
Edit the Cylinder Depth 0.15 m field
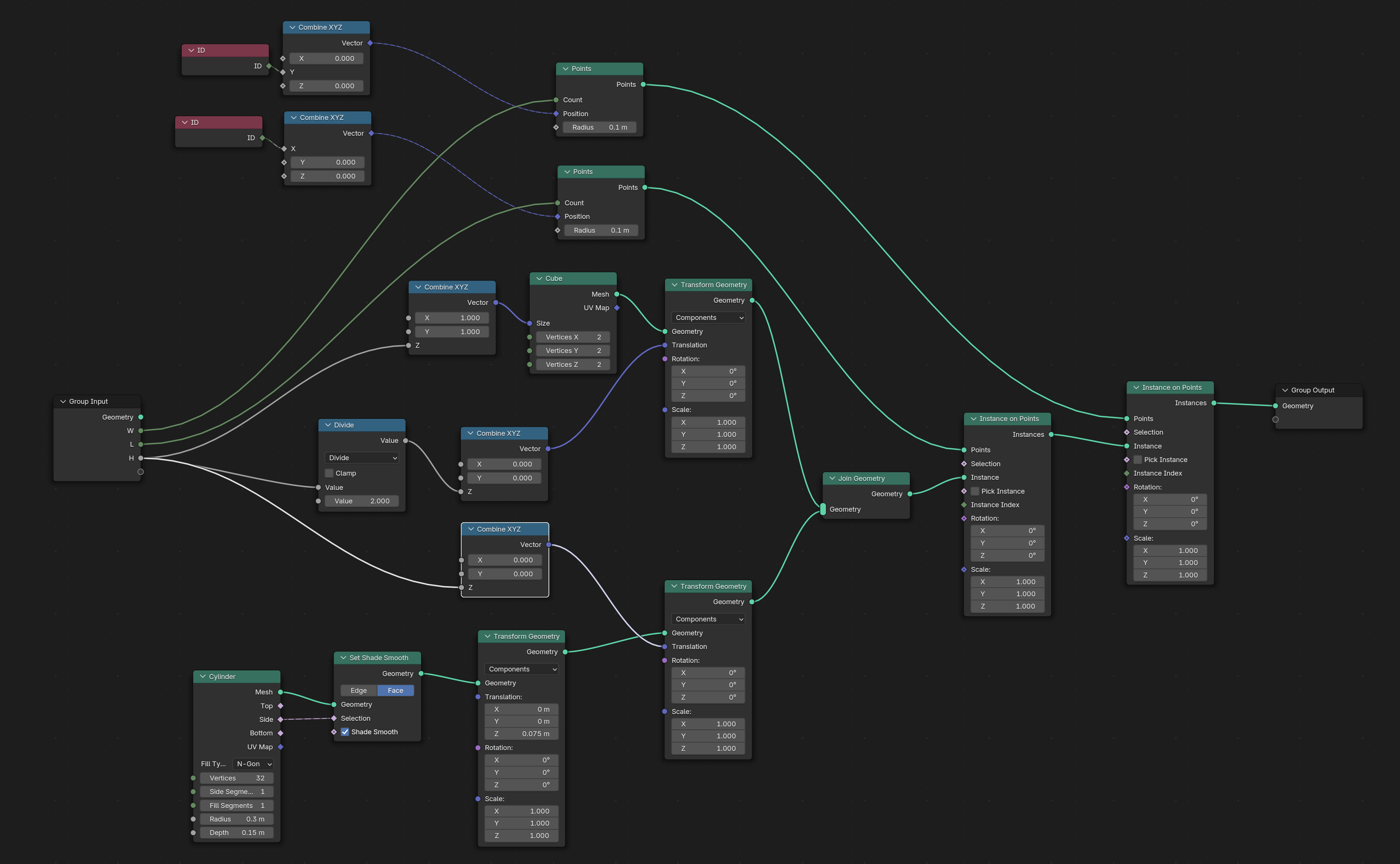coord(236,832)
